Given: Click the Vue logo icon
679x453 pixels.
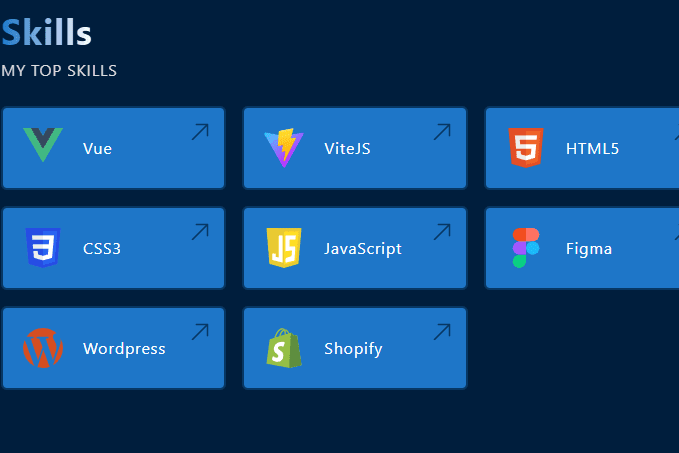Looking at the screenshot, I should point(43,145).
